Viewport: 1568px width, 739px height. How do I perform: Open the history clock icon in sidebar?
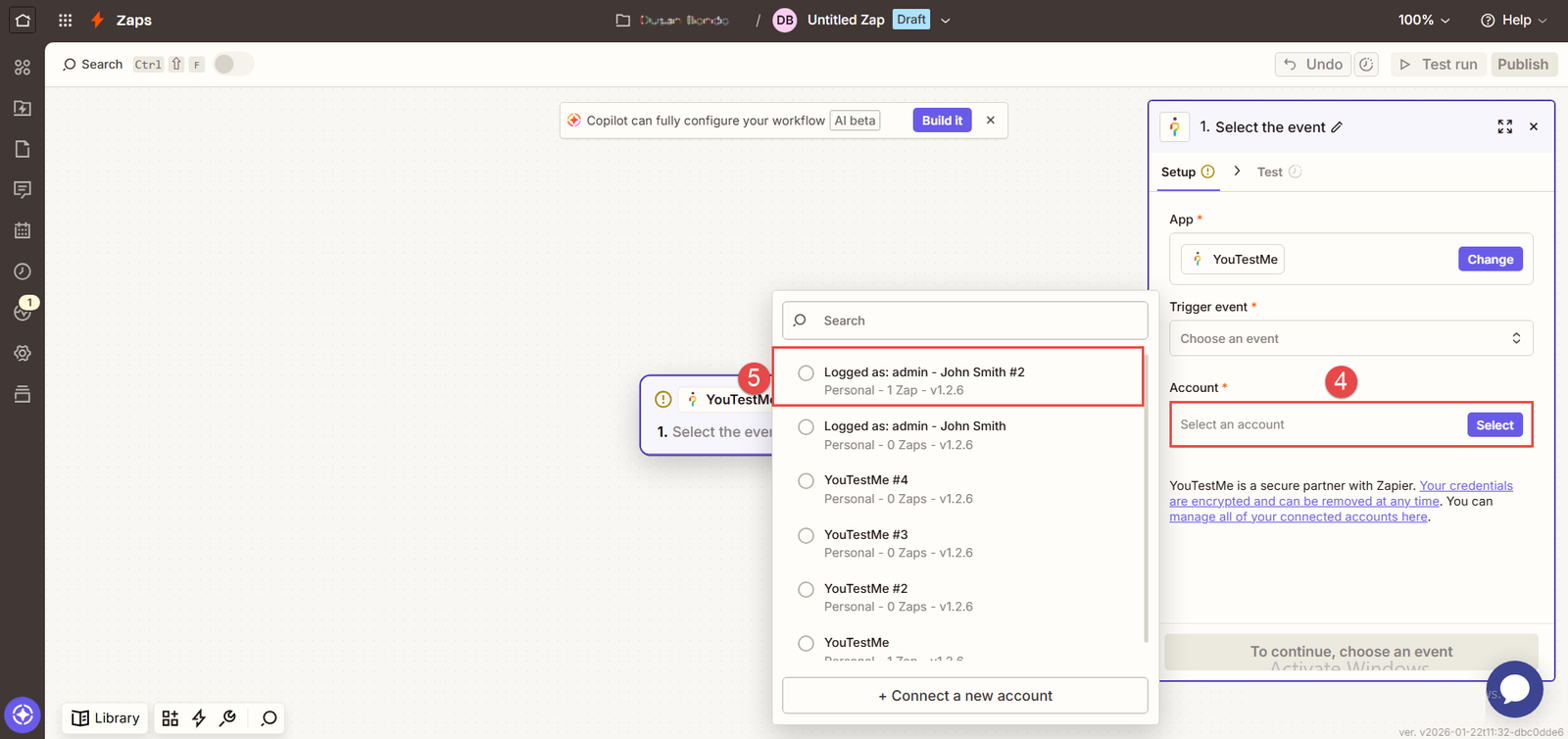pos(23,271)
